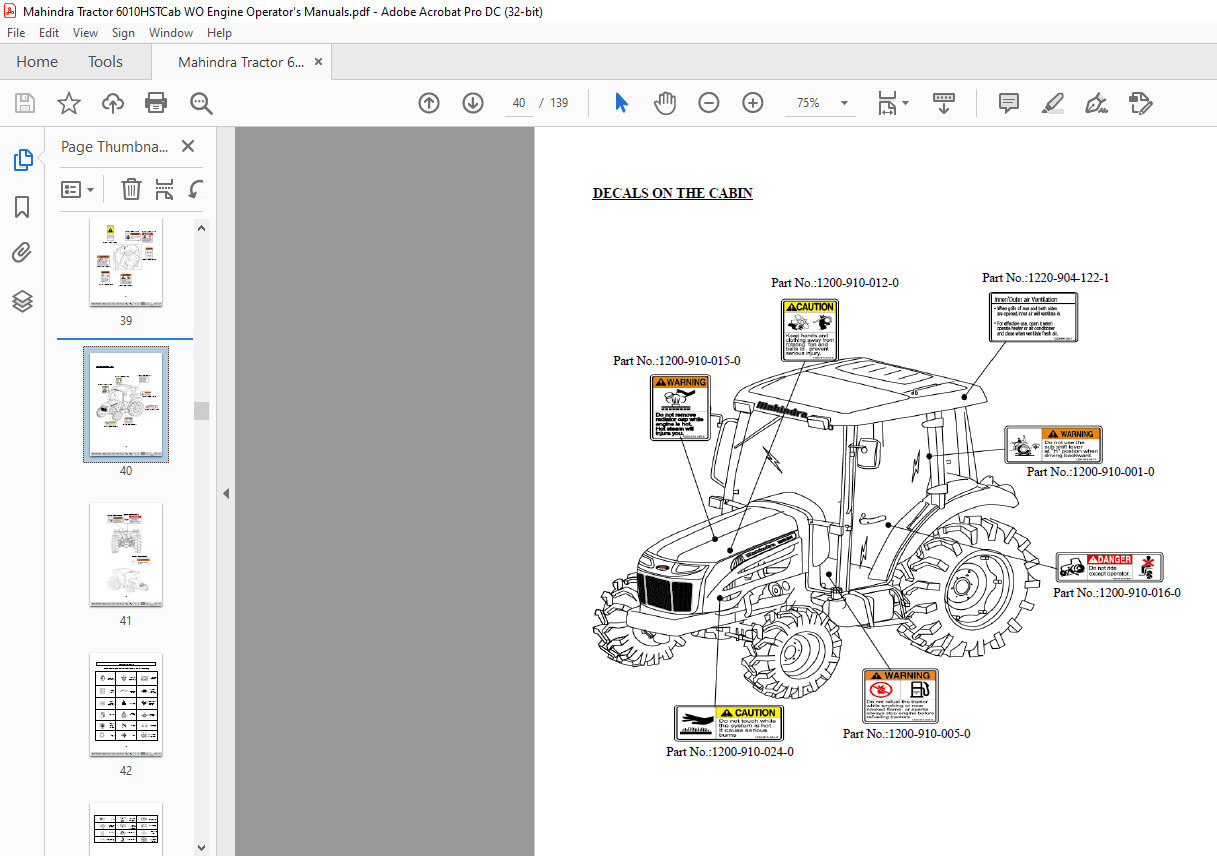This screenshot has height=856, width=1217.
Task: Click Part No.:1200-910-015-0 label
Action: point(676,361)
